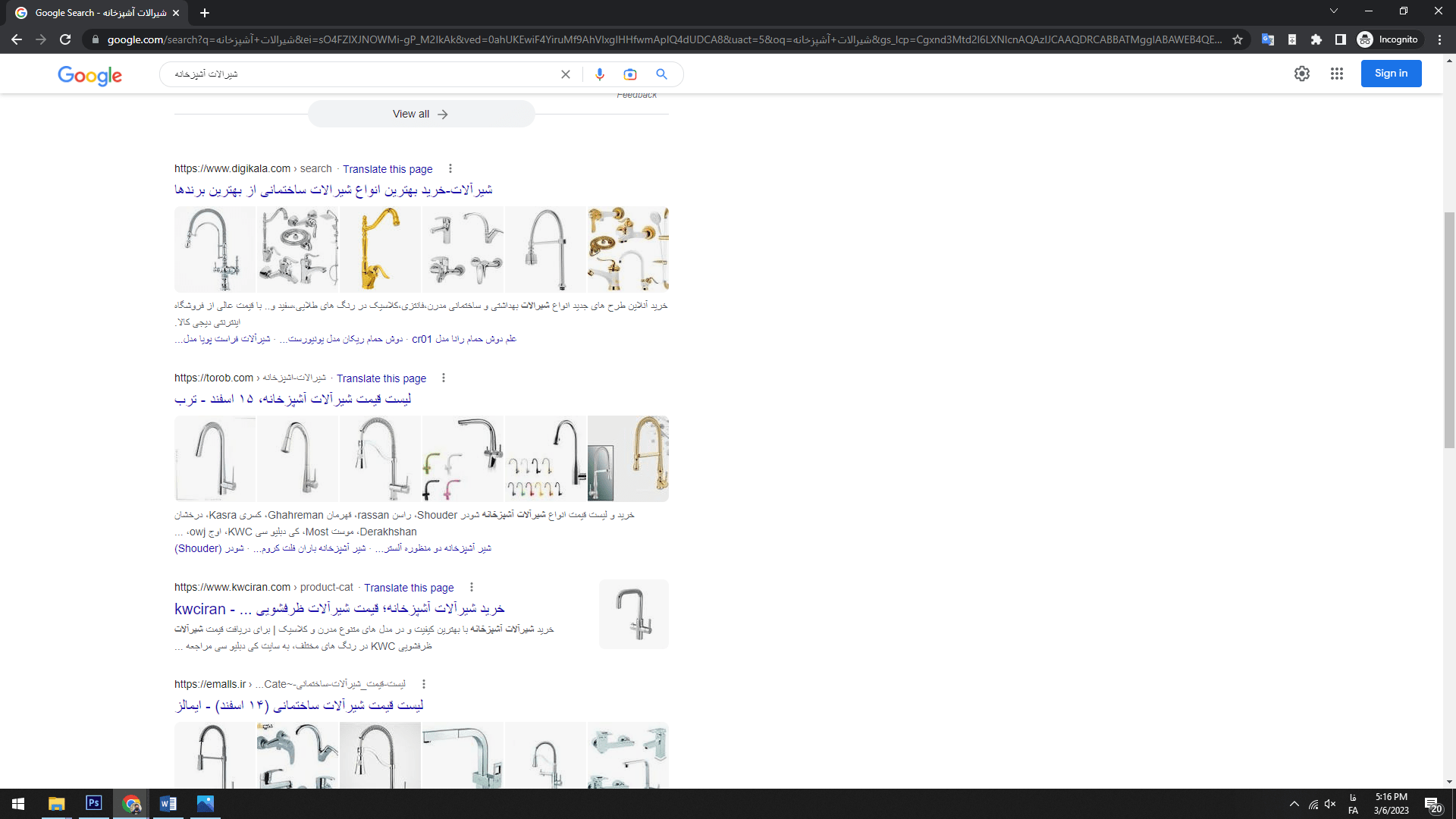Open more options for digikala result

450,168
